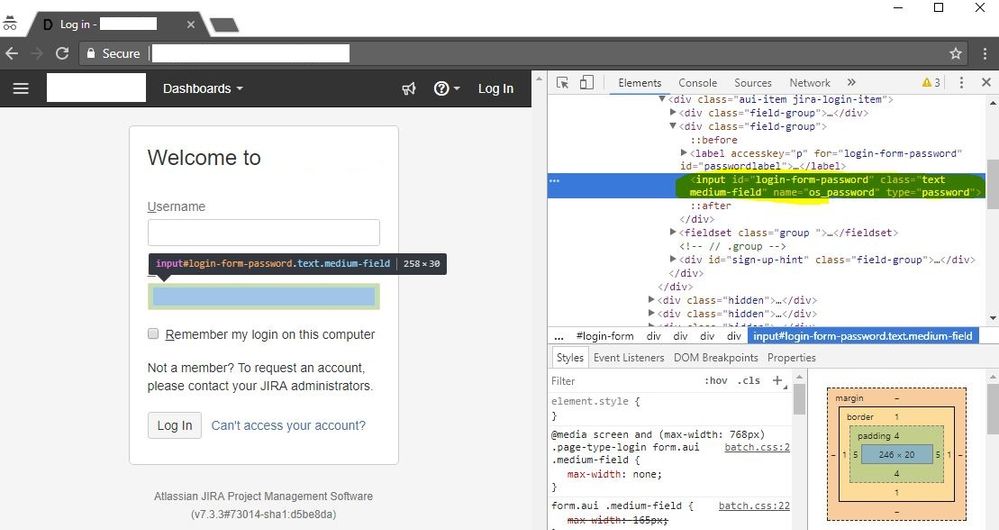Image resolution: width=999 pixels, height=530 pixels.
Task: Open the DOM Breakpoints tab
Action: tap(716, 358)
